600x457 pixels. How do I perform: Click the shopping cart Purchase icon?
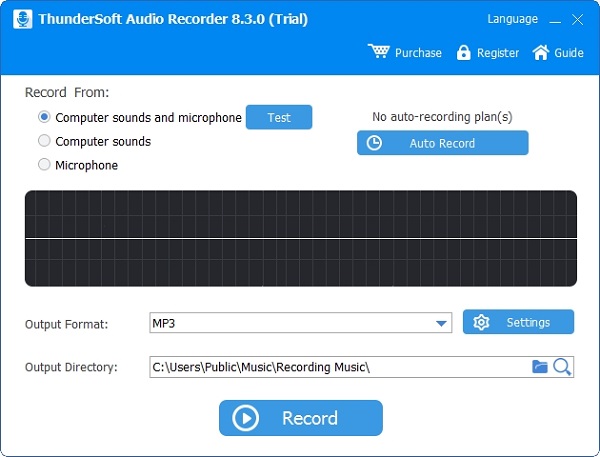(378, 52)
